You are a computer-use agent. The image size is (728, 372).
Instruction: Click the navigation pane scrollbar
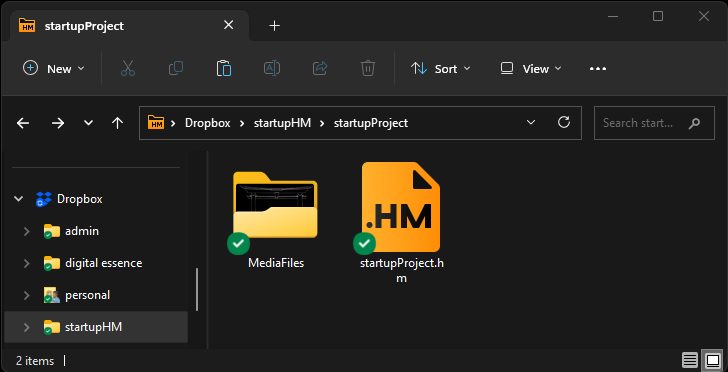[x=197, y=289]
